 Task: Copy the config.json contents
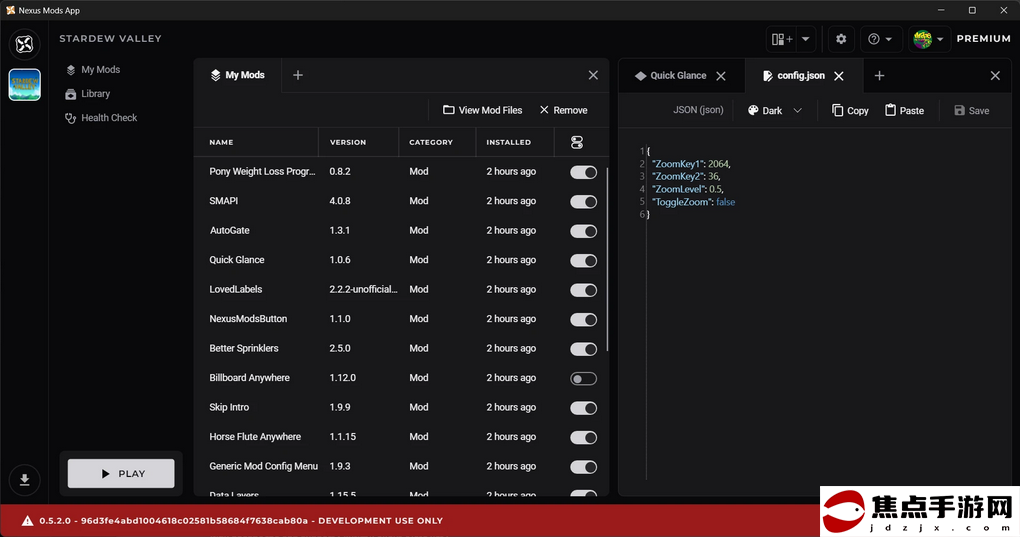point(850,111)
